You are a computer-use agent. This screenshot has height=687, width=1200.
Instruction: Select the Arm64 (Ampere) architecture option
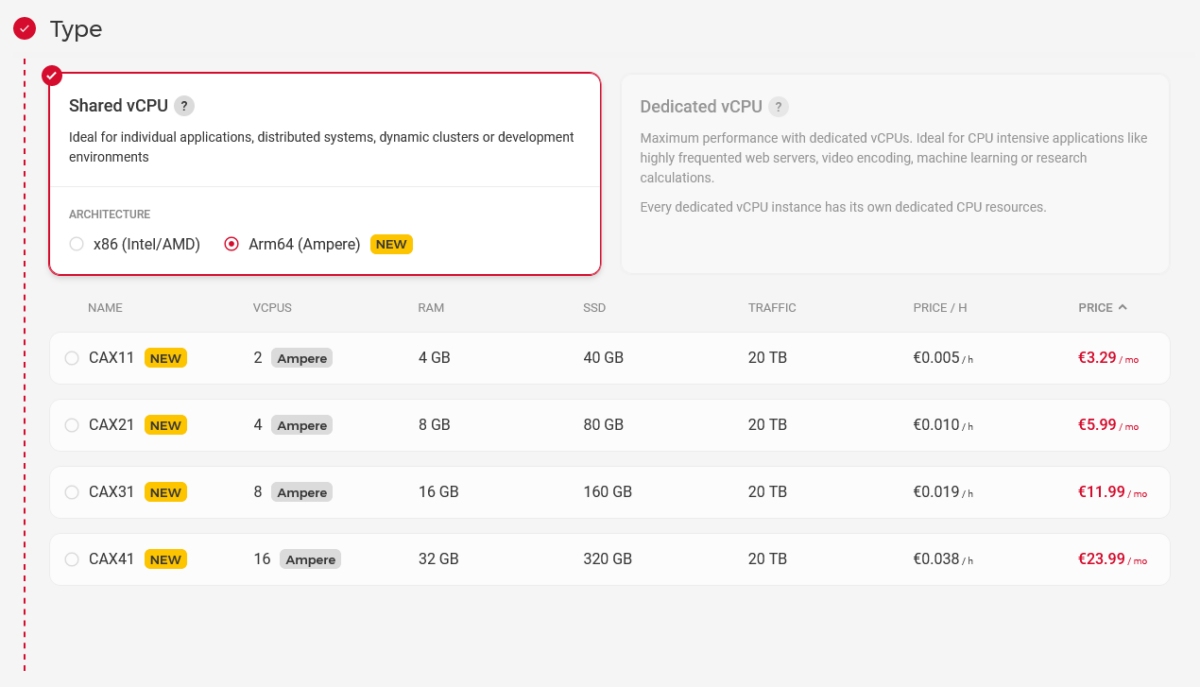(x=232, y=244)
